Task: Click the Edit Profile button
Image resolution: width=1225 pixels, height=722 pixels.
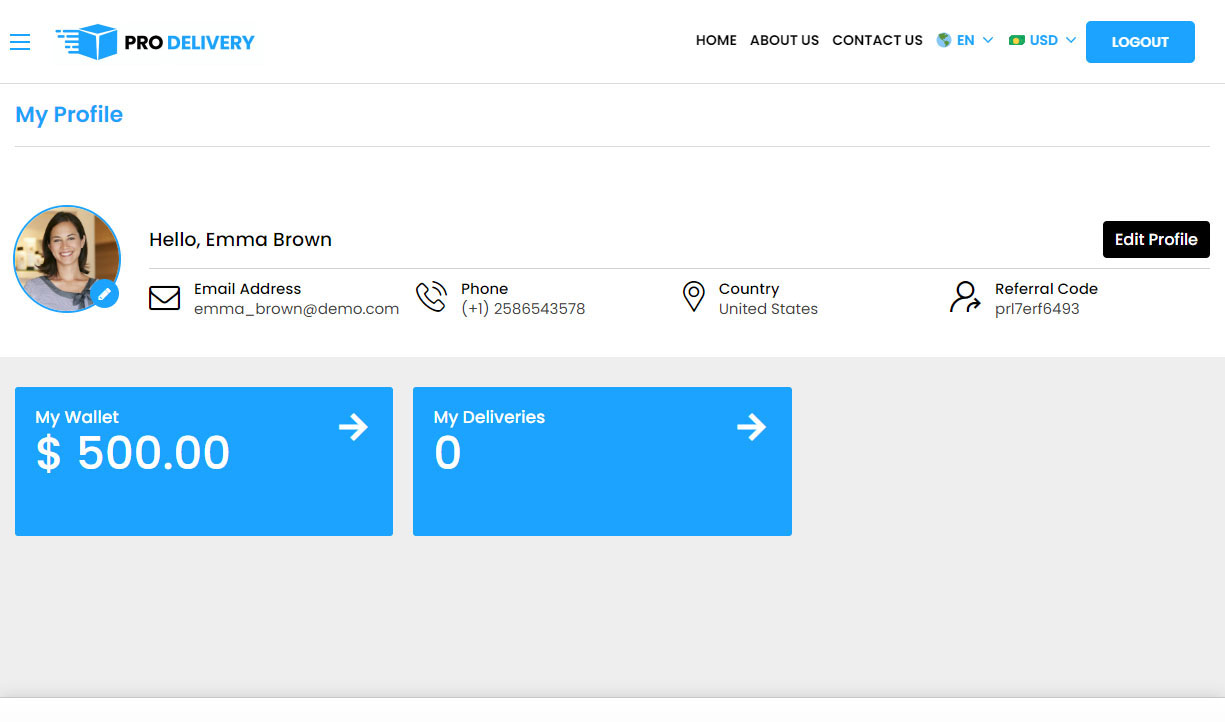Action: [x=1156, y=239]
